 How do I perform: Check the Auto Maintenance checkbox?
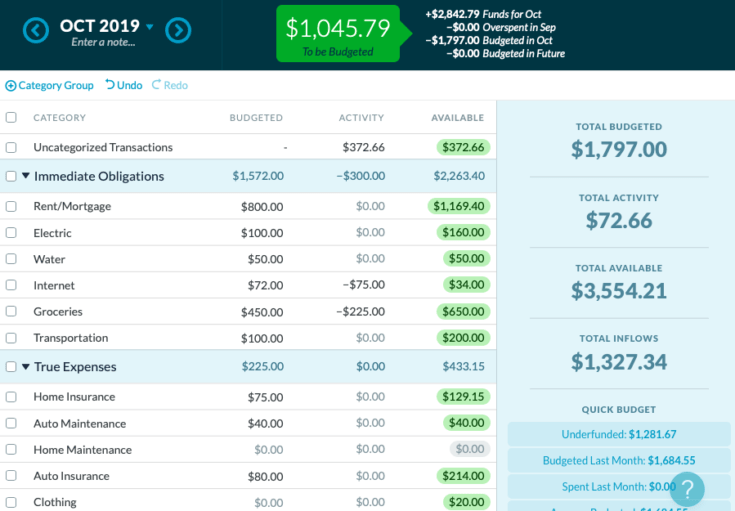click(11, 423)
